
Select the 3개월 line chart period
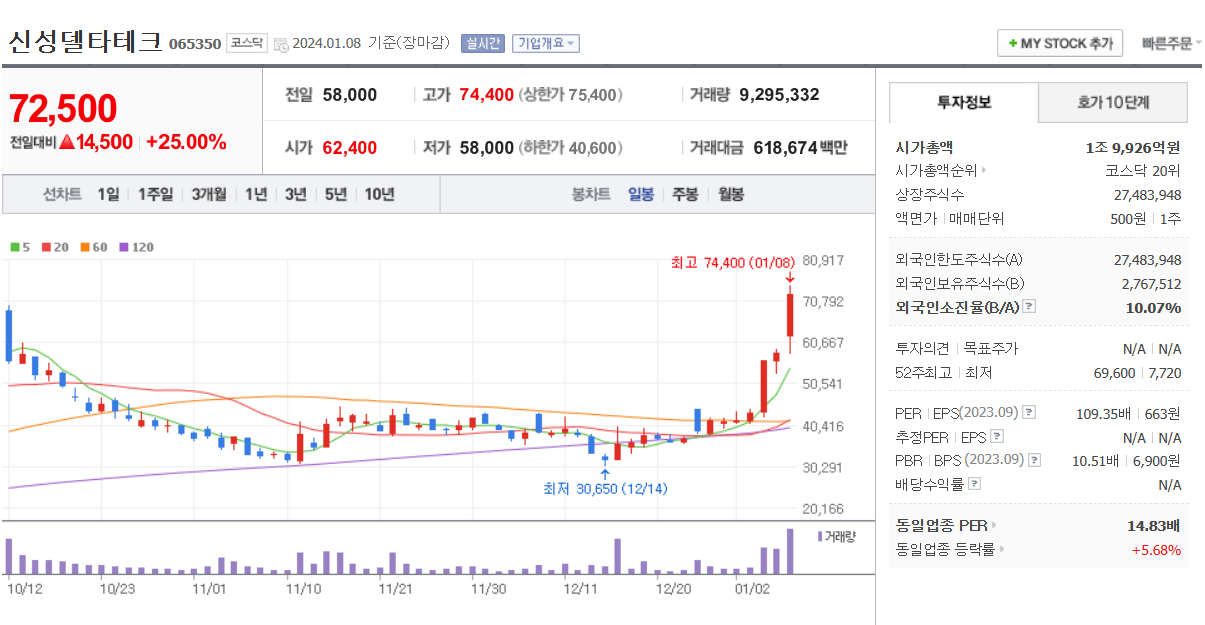(209, 194)
